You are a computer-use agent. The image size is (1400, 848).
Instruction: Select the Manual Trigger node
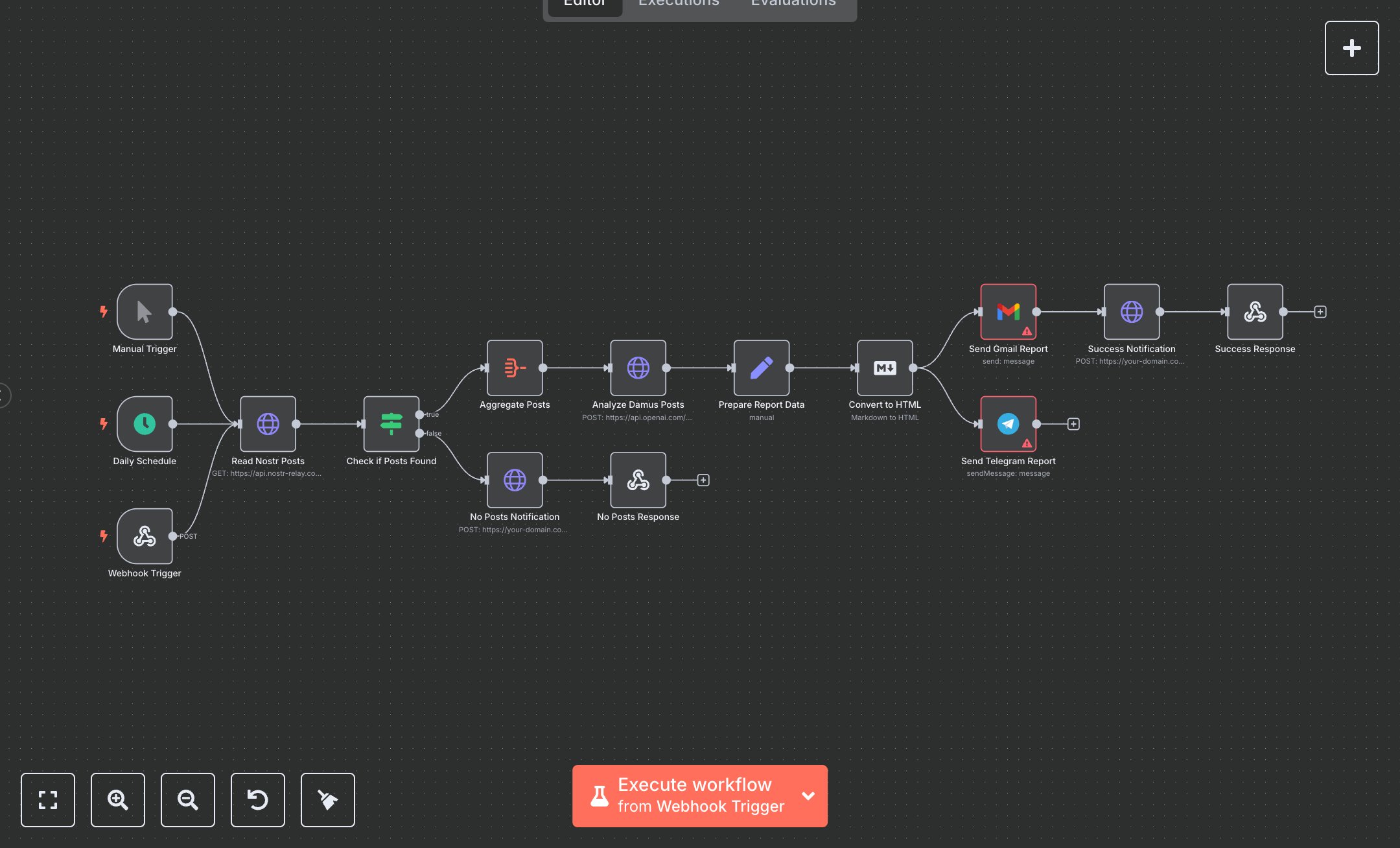click(x=145, y=312)
